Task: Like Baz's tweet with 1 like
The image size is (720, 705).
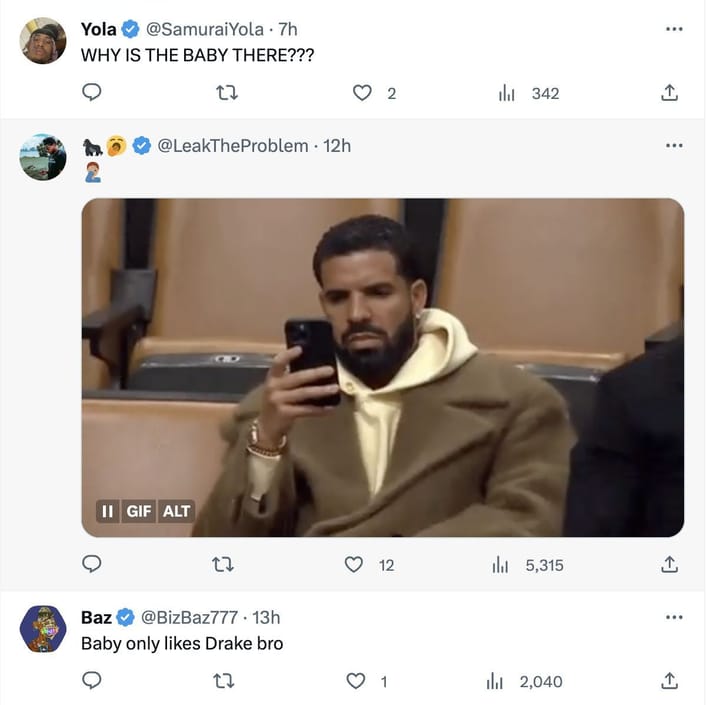Action: pyautogui.click(x=354, y=681)
